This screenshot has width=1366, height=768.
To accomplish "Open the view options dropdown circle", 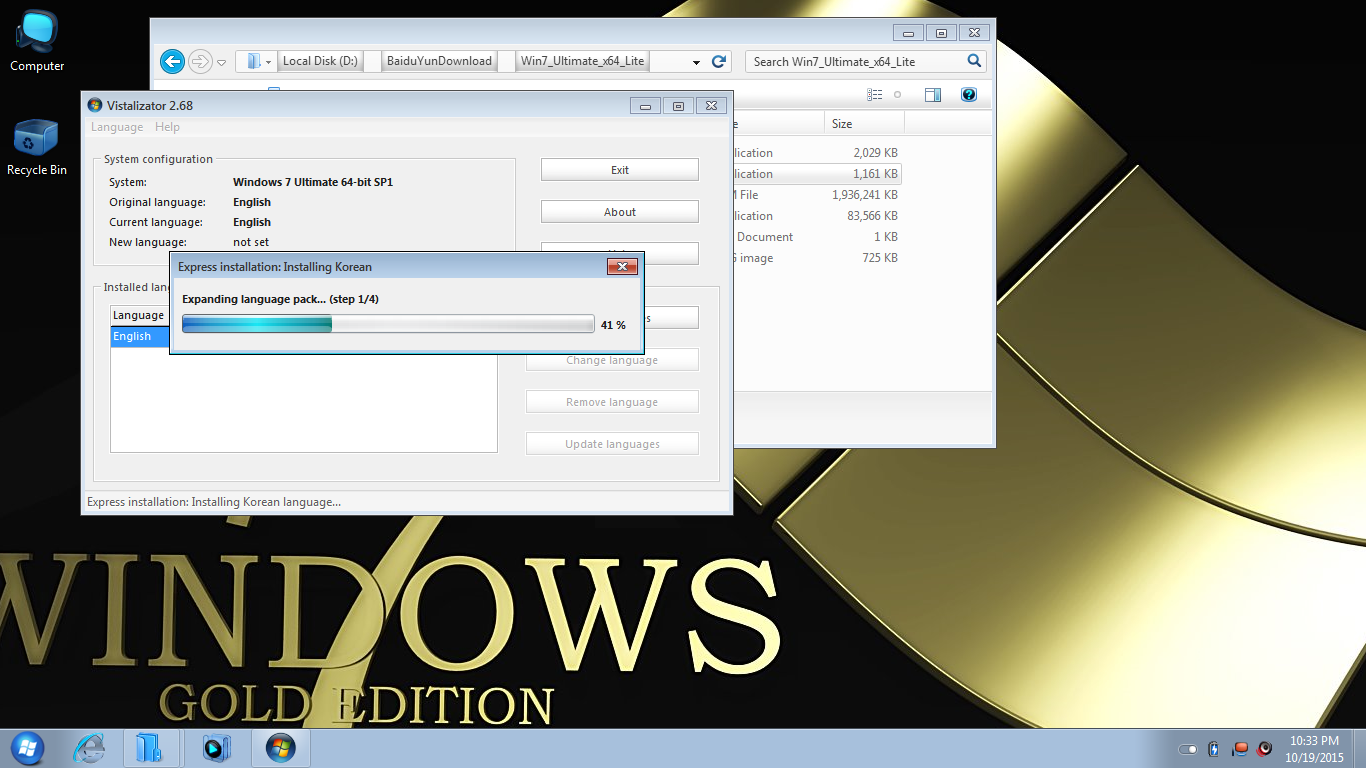I will pos(897,95).
